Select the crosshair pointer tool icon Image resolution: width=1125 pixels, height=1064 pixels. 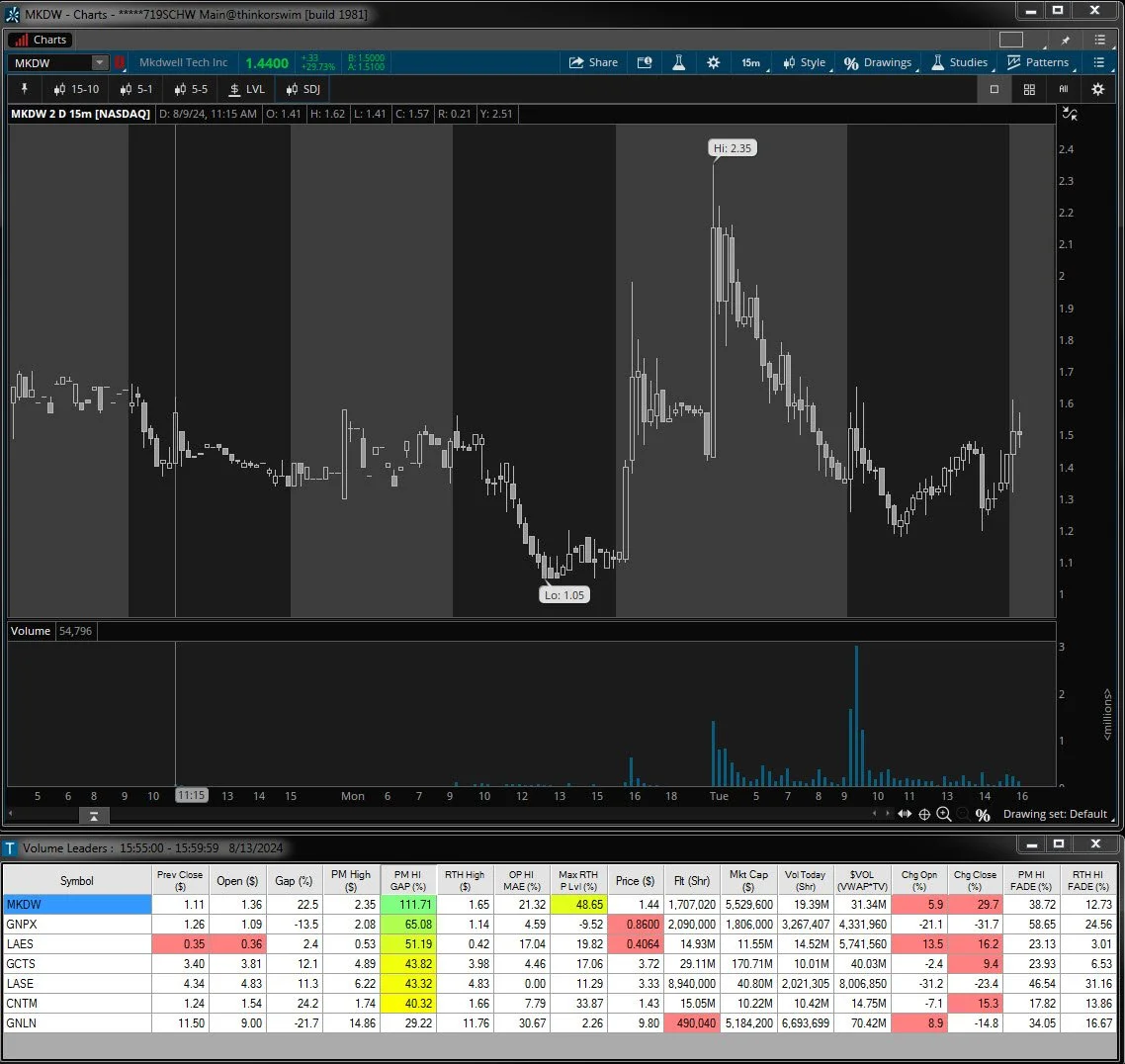(924, 814)
